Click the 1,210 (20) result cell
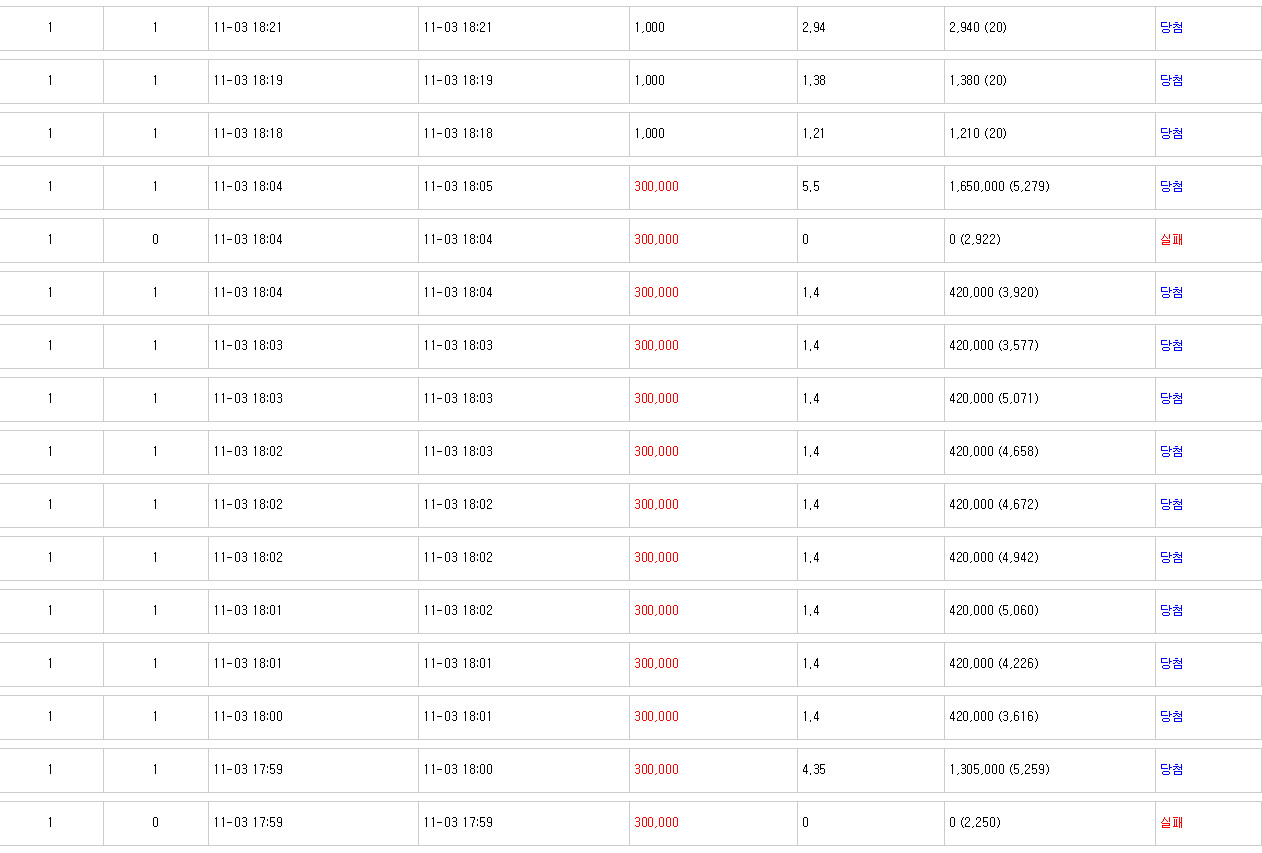Image resolution: width=1262 pixels, height=853 pixels. (1049, 134)
